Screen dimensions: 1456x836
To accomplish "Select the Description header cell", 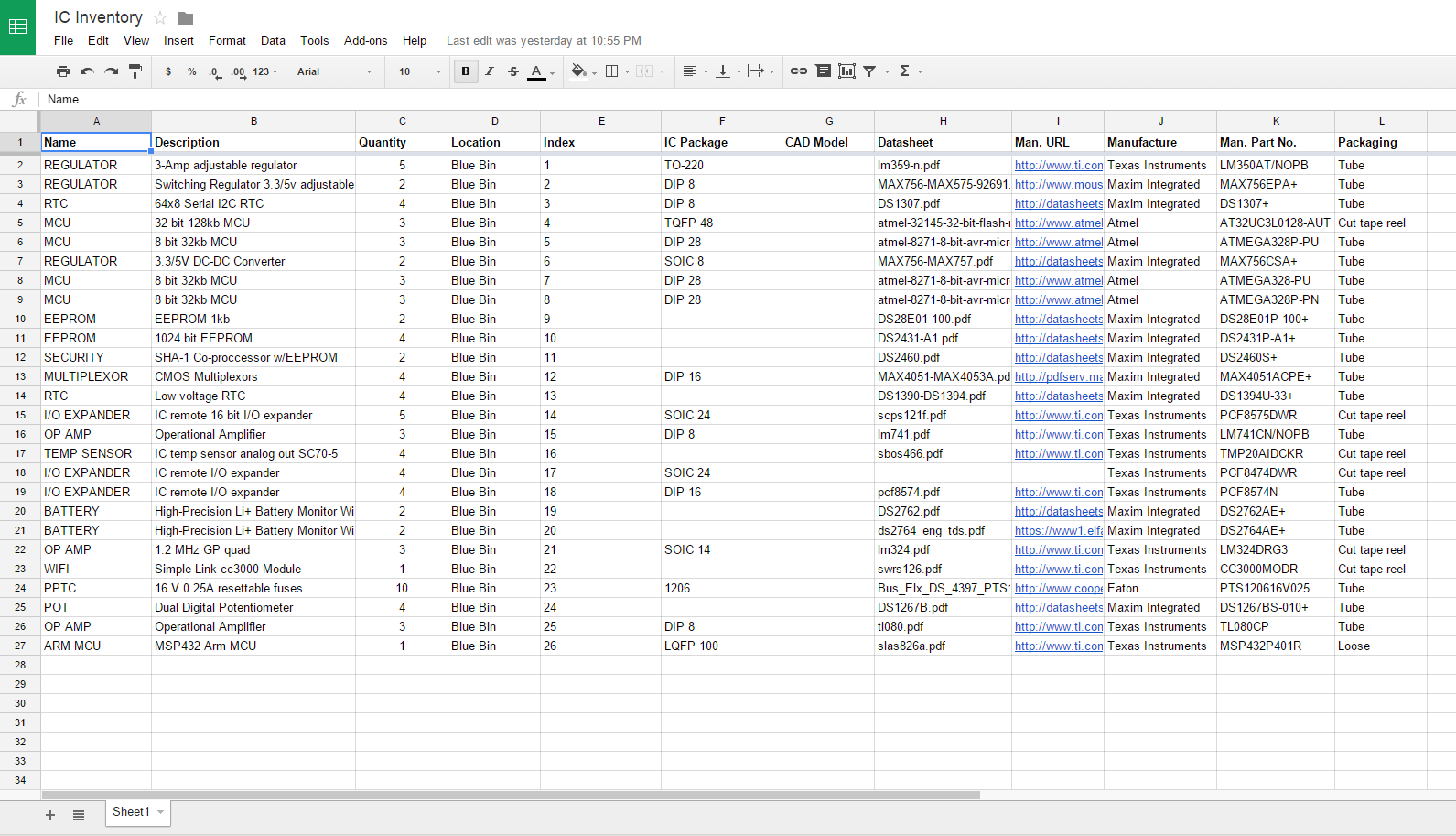I will point(253,142).
